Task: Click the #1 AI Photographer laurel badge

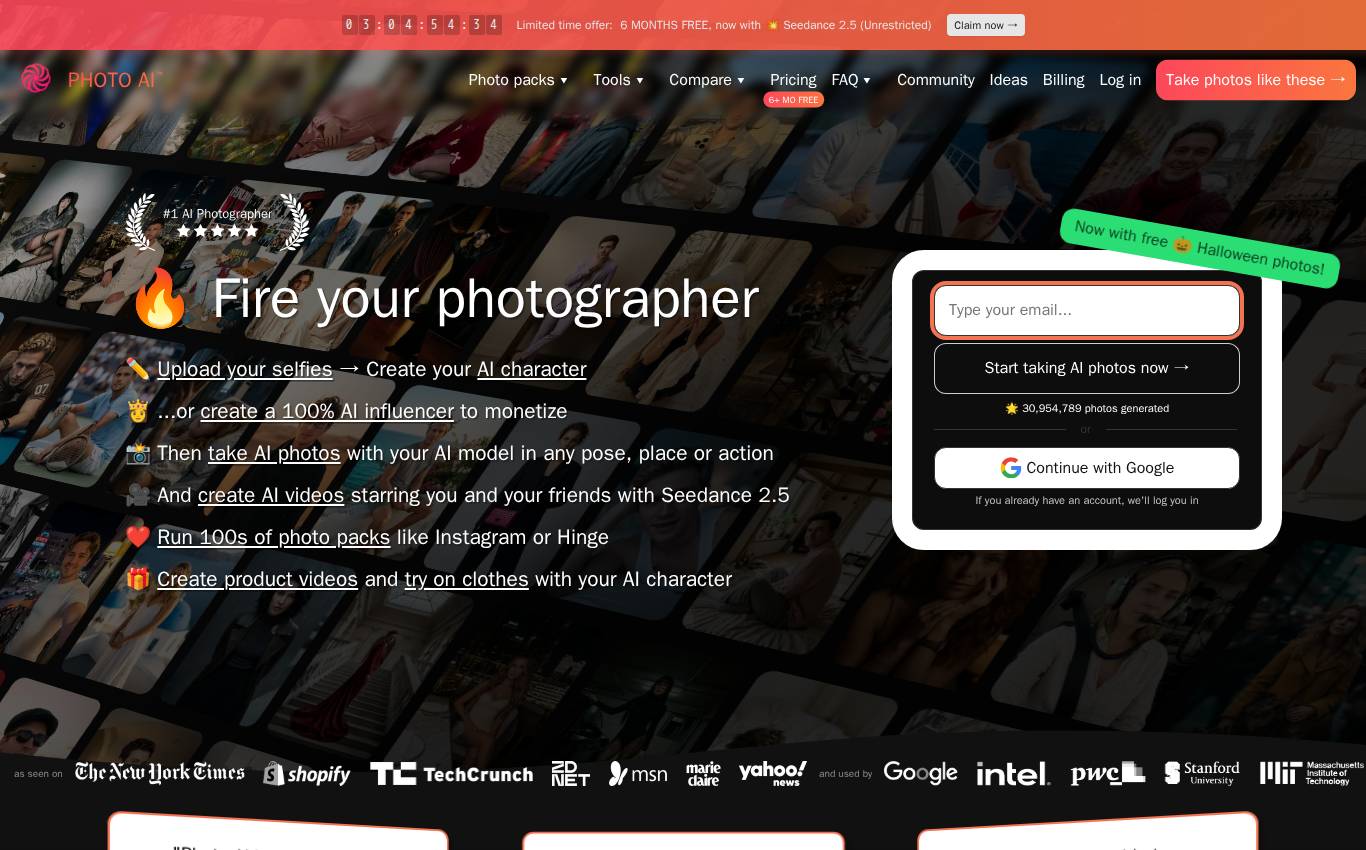Action: [x=217, y=222]
